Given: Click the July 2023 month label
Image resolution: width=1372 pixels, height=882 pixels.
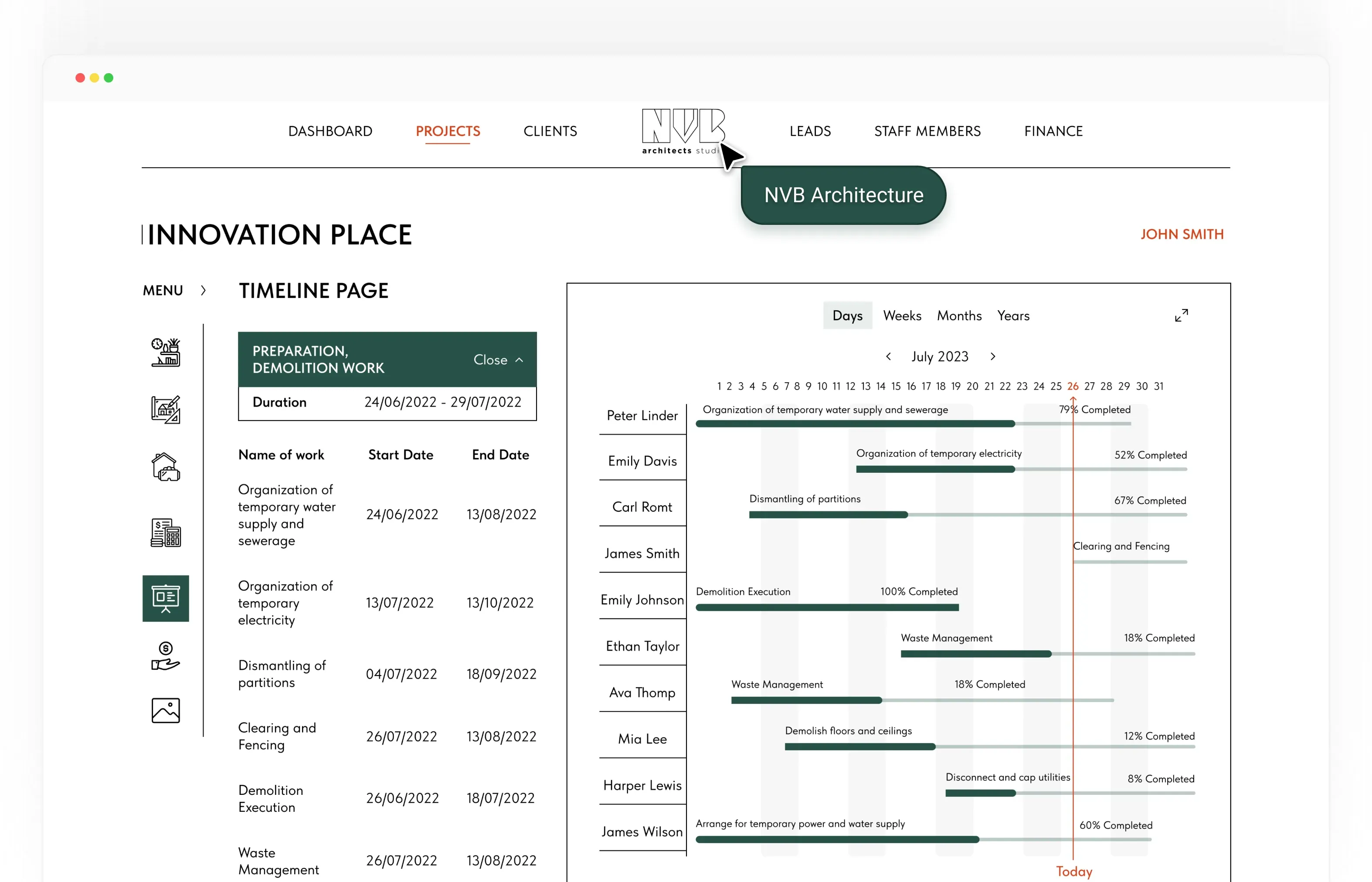Looking at the screenshot, I should pos(940,356).
